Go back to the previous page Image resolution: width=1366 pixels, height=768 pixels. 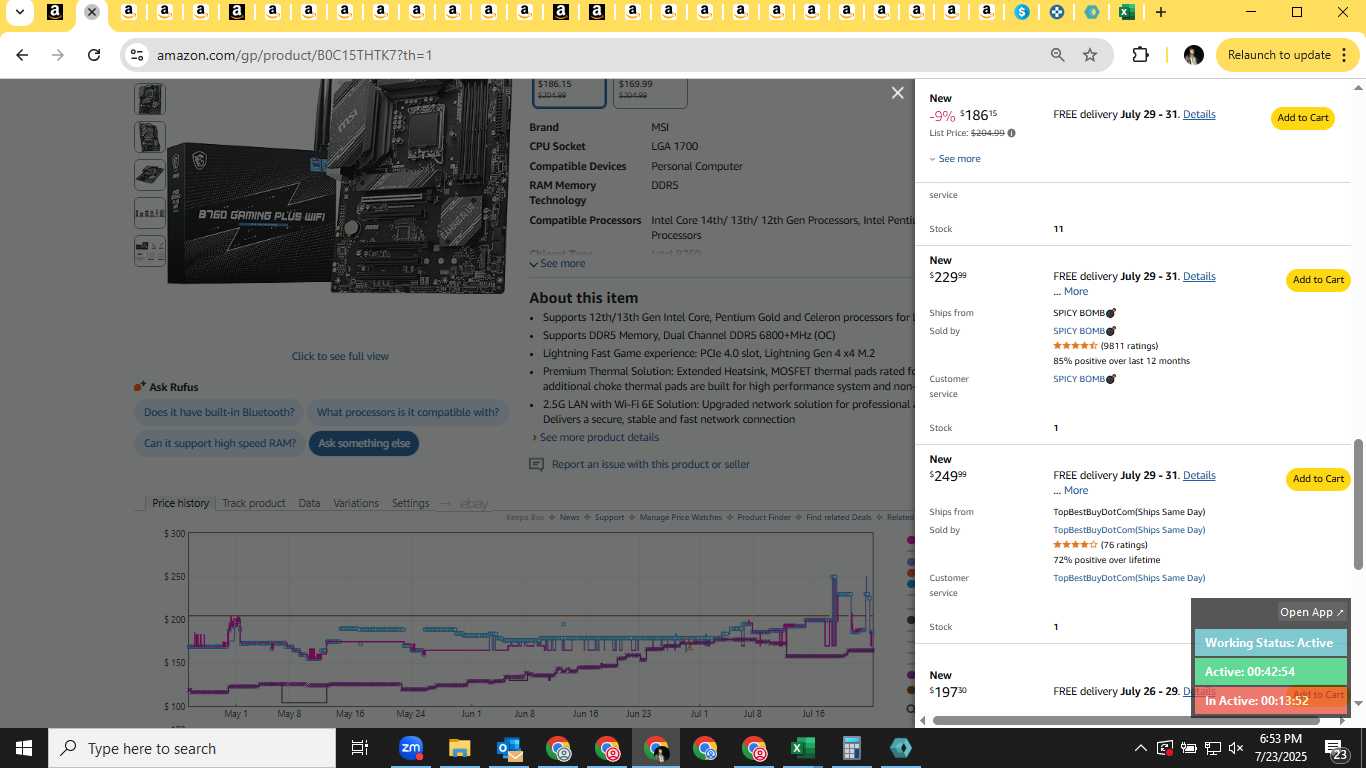tap(22, 55)
